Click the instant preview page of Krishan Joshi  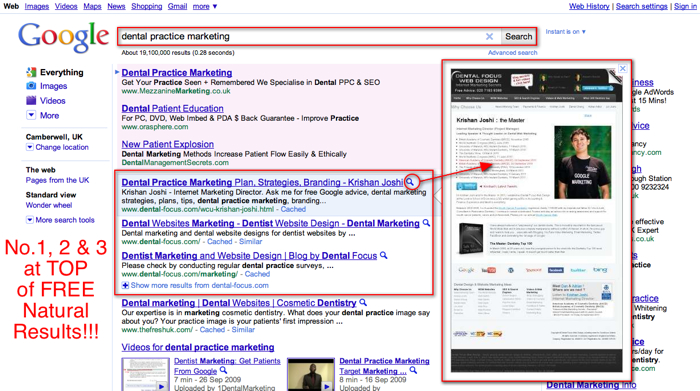tap(537, 220)
